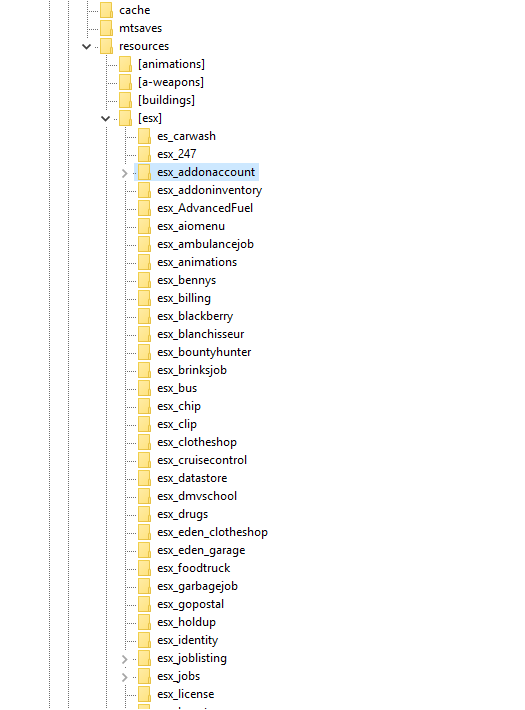Click the mtsaves folder icon
The height and width of the screenshot is (710, 525).
pos(106,28)
